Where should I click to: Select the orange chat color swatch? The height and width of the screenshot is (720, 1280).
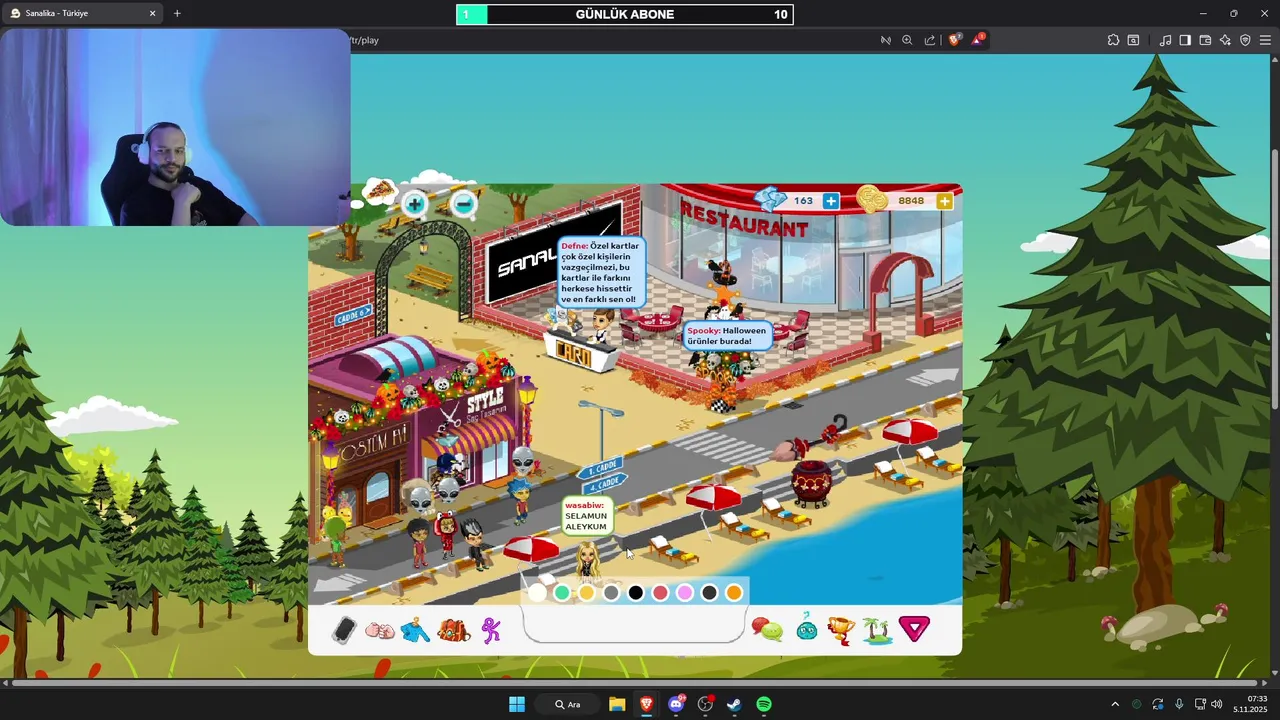[734, 593]
